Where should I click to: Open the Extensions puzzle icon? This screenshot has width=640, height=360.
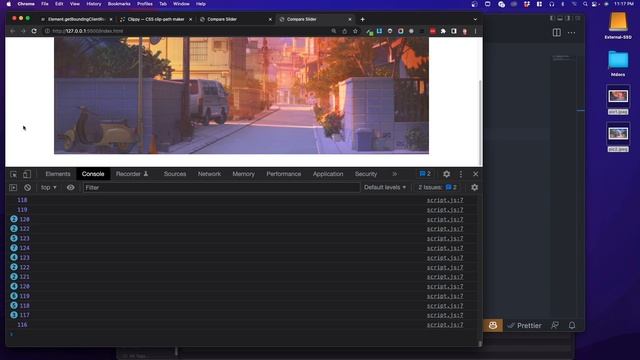pyautogui.click(x=443, y=31)
